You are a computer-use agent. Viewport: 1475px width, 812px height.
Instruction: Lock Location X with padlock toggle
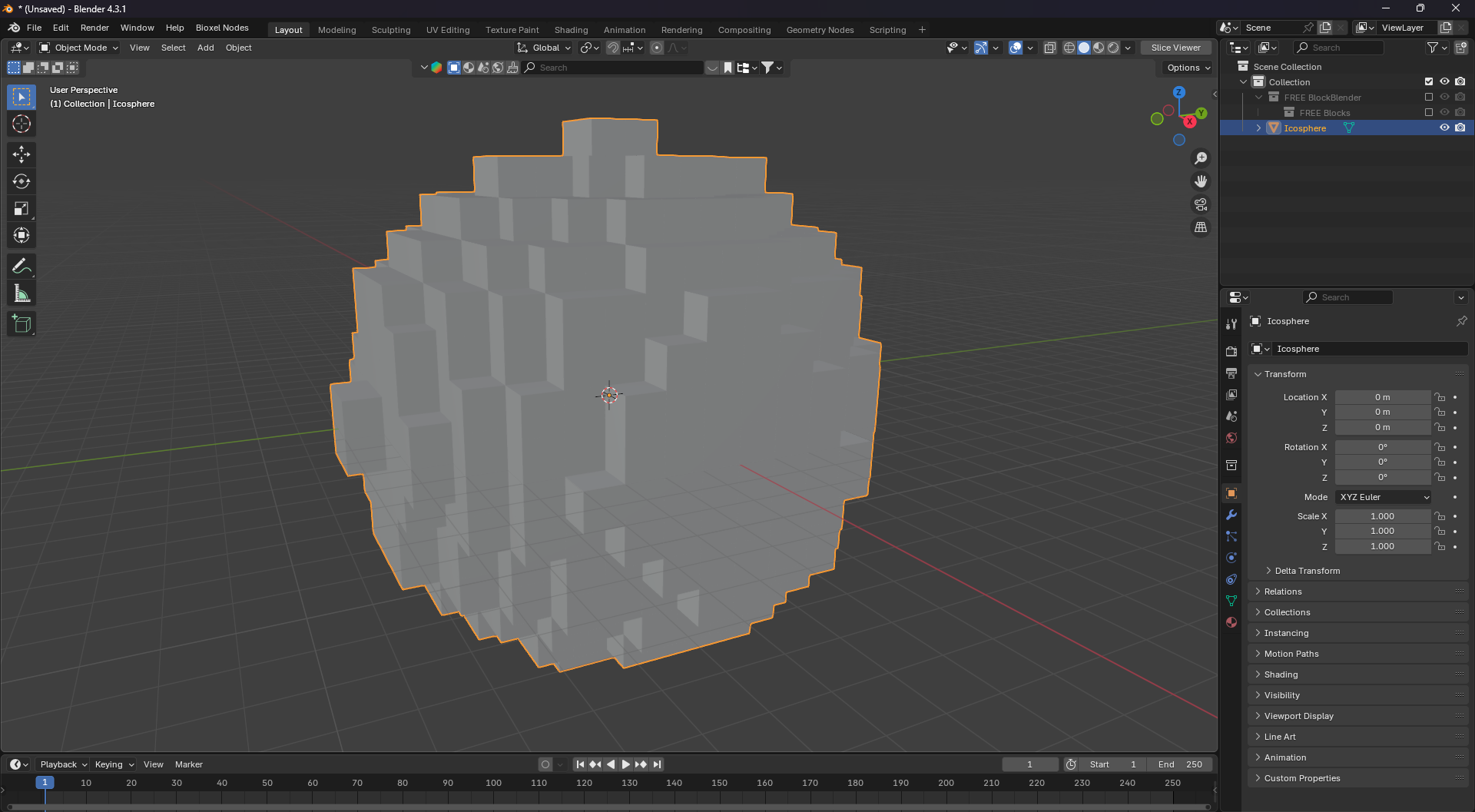(x=1440, y=397)
